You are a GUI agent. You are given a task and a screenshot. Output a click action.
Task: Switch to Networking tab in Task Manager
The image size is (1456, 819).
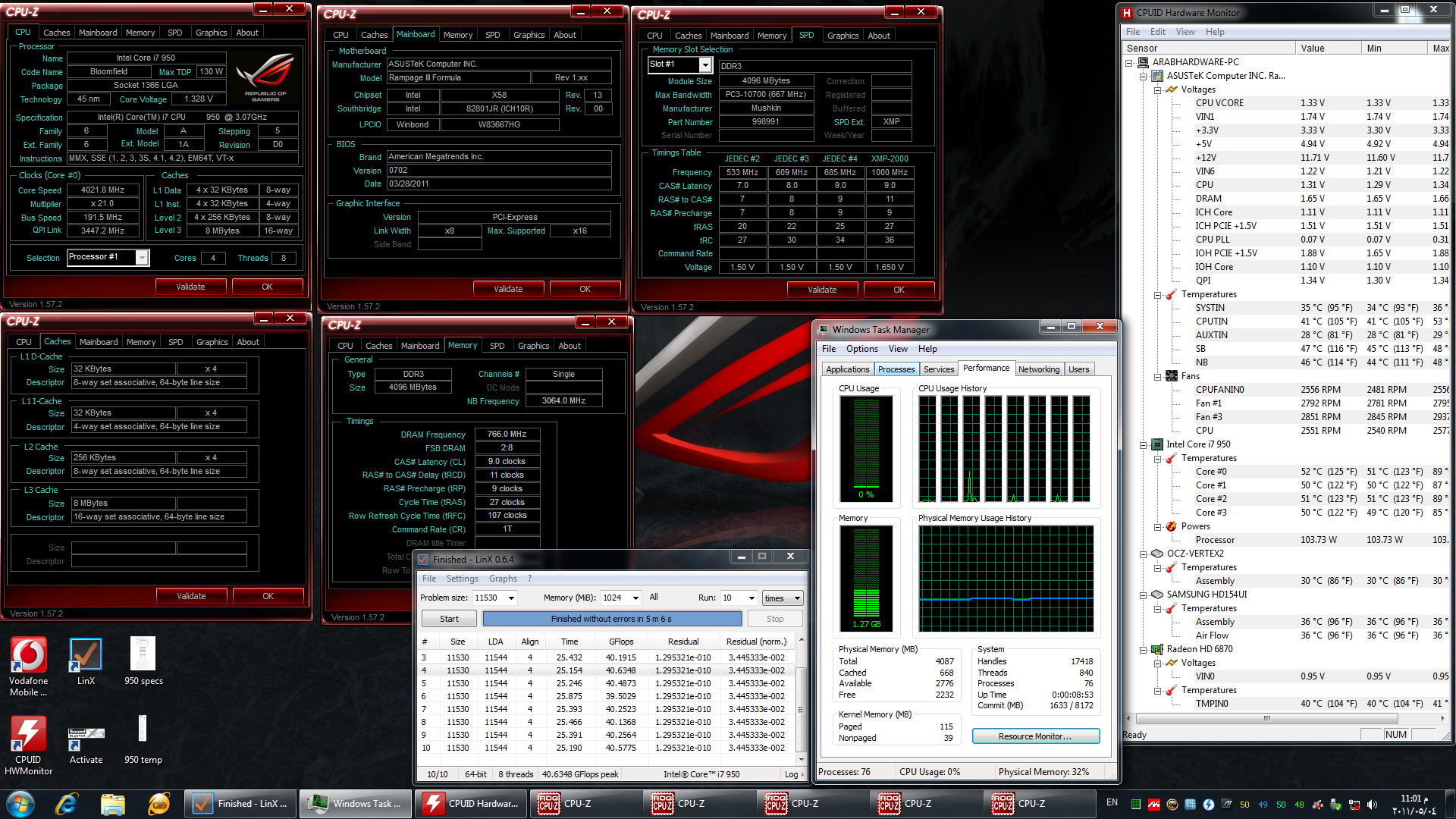(x=1039, y=369)
